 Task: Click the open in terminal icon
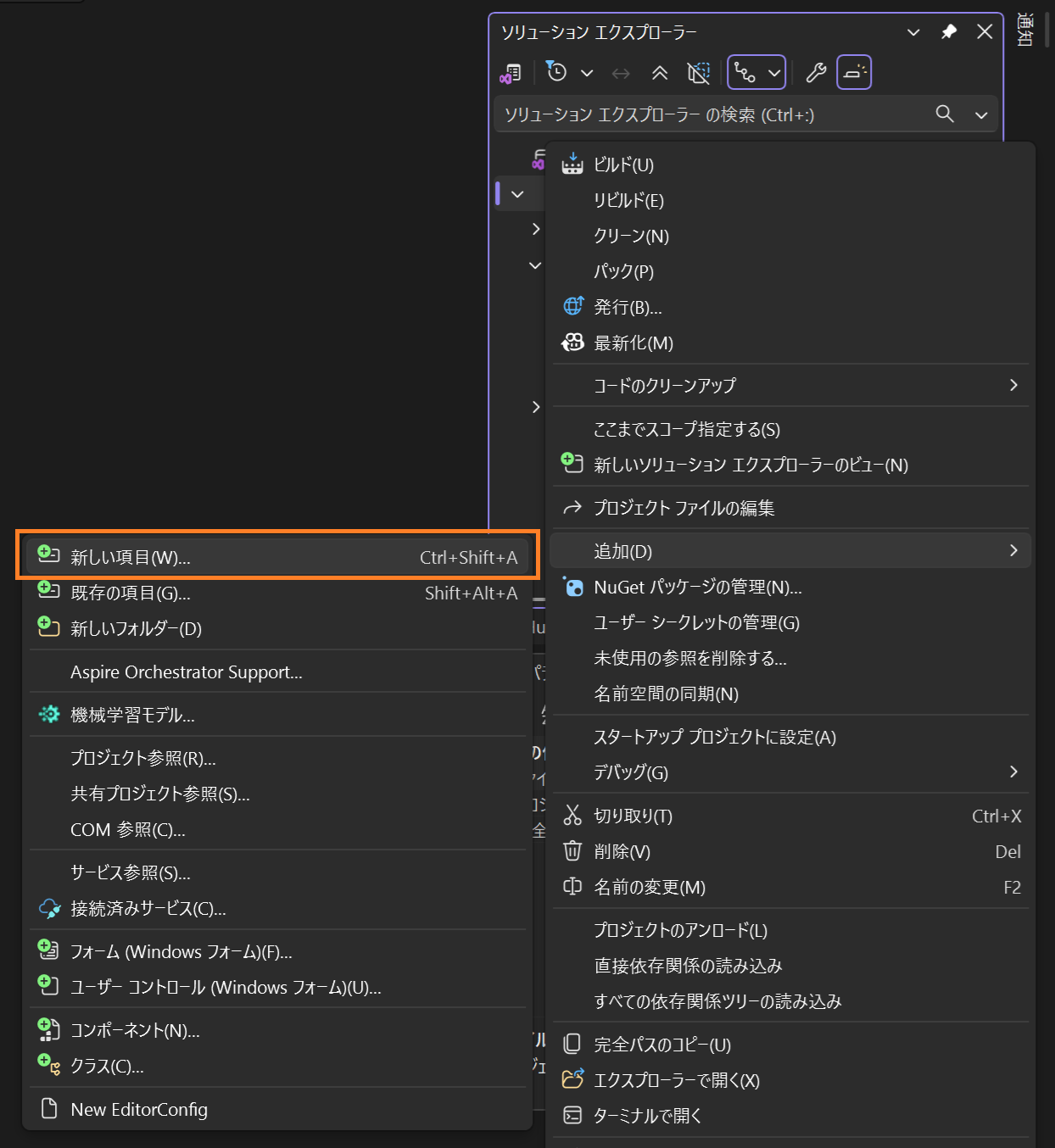[x=572, y=1115]
